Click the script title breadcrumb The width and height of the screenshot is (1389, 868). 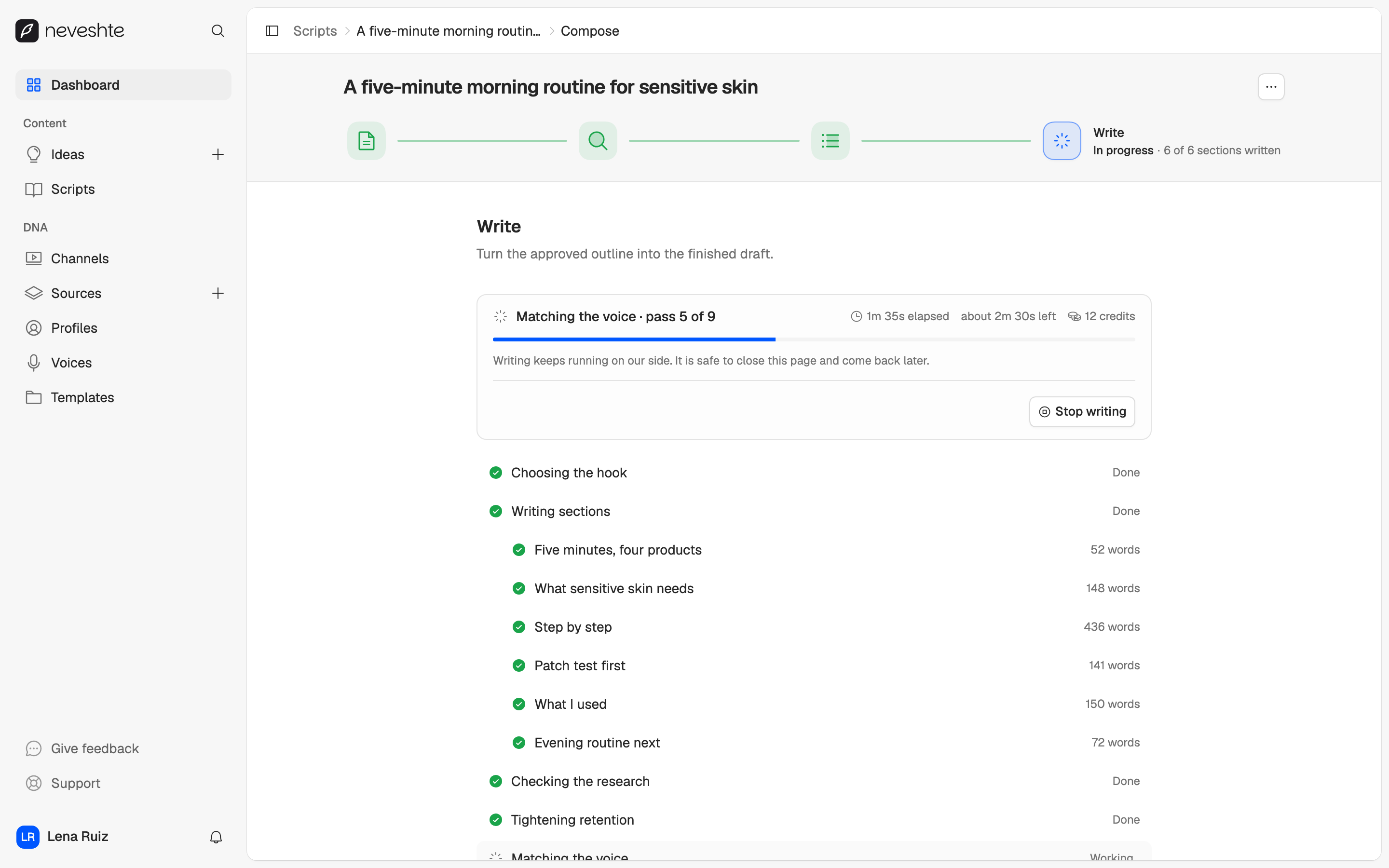(448, 31)
